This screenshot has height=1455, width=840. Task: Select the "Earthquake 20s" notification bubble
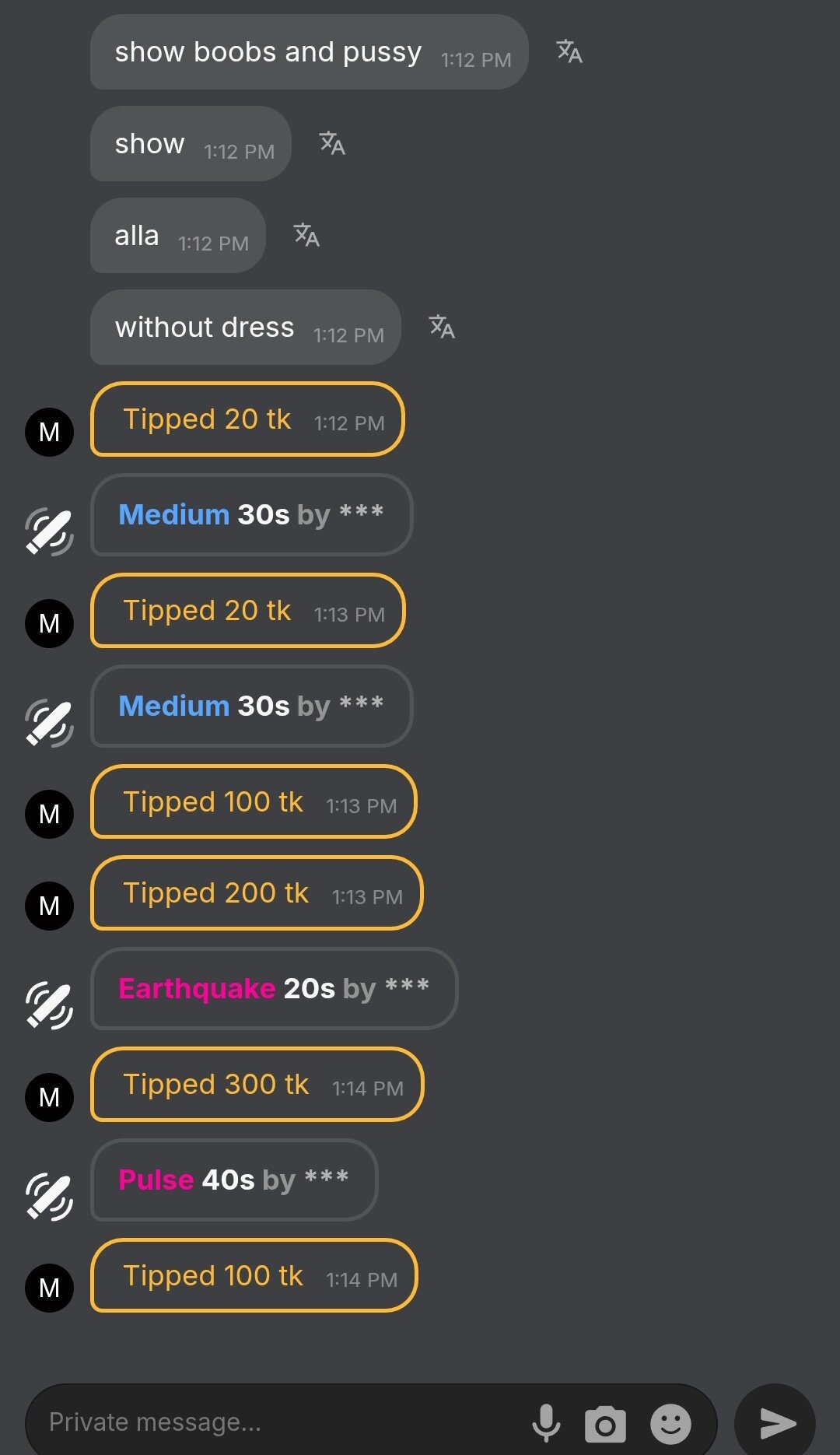point(274,989)
